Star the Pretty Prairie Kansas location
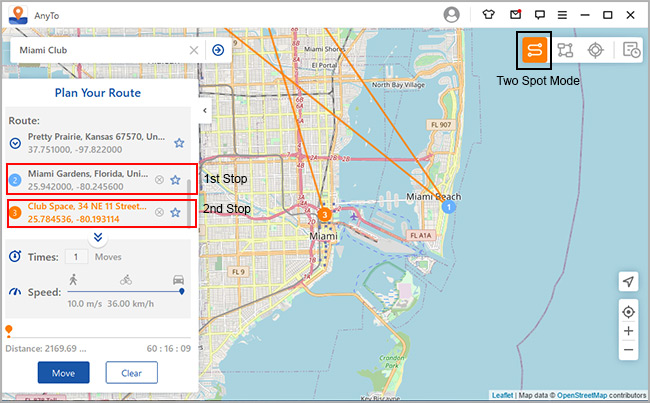The image size is (650, 403). 179,143
